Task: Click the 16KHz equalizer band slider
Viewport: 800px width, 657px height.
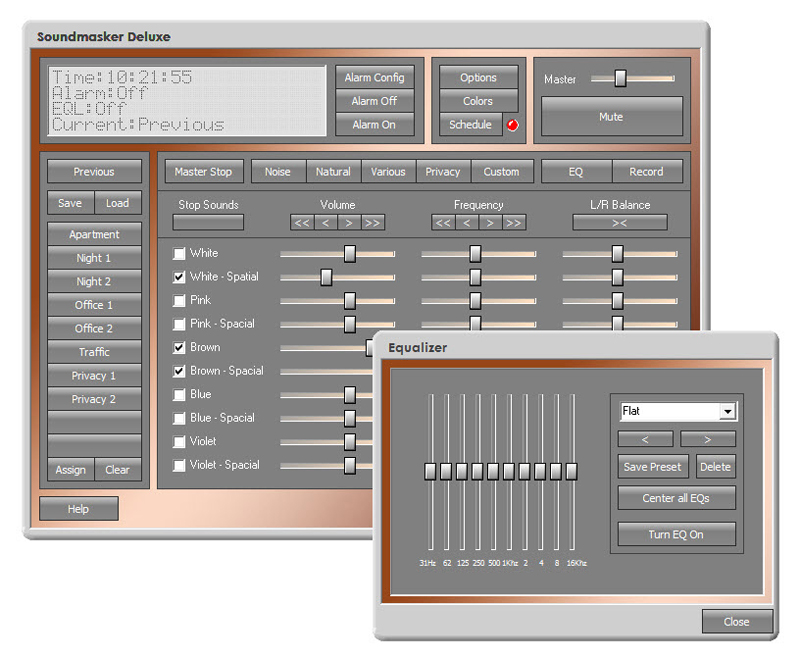Action: 572,472
